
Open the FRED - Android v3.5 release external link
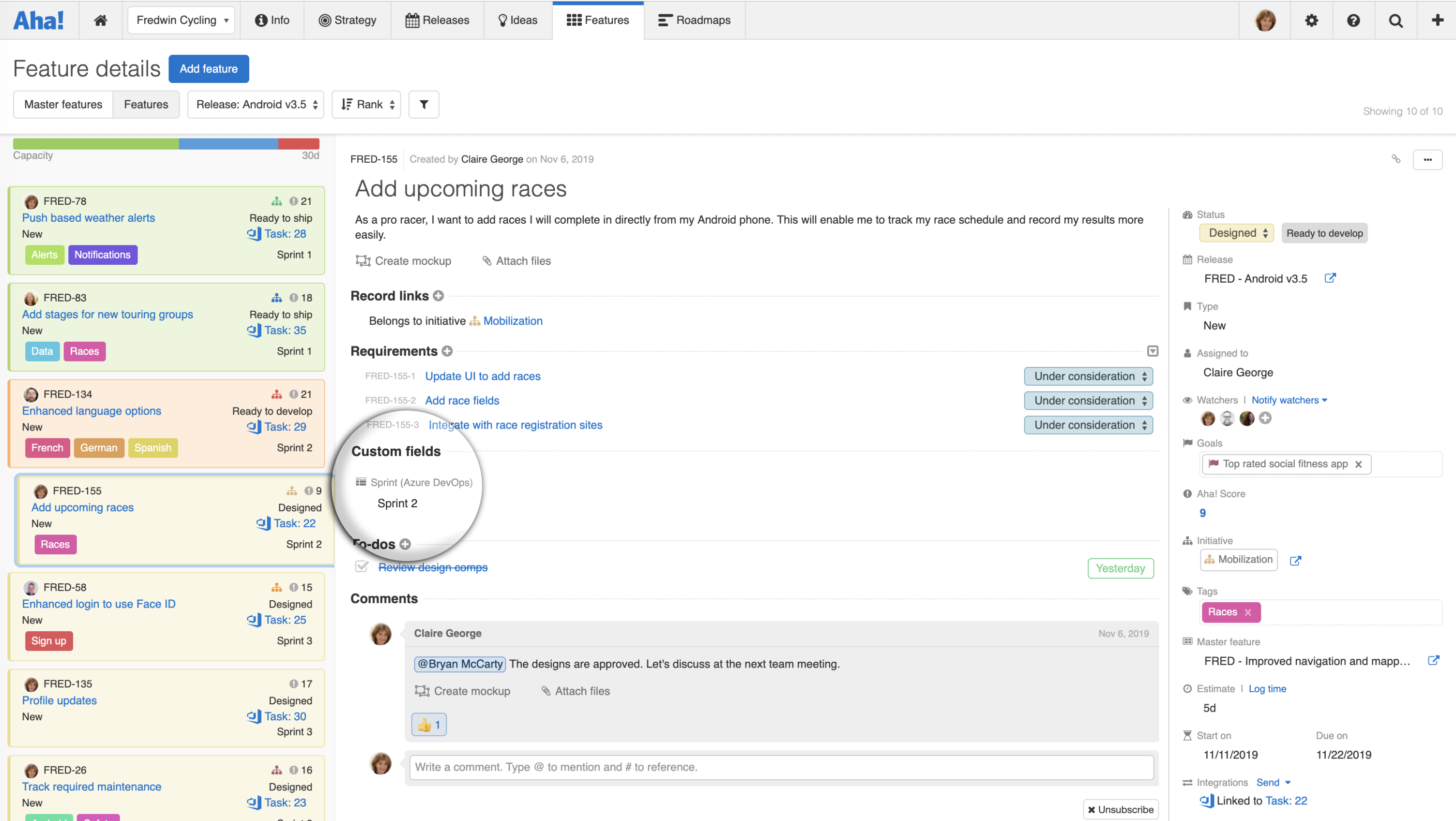tap(1331, 278)
